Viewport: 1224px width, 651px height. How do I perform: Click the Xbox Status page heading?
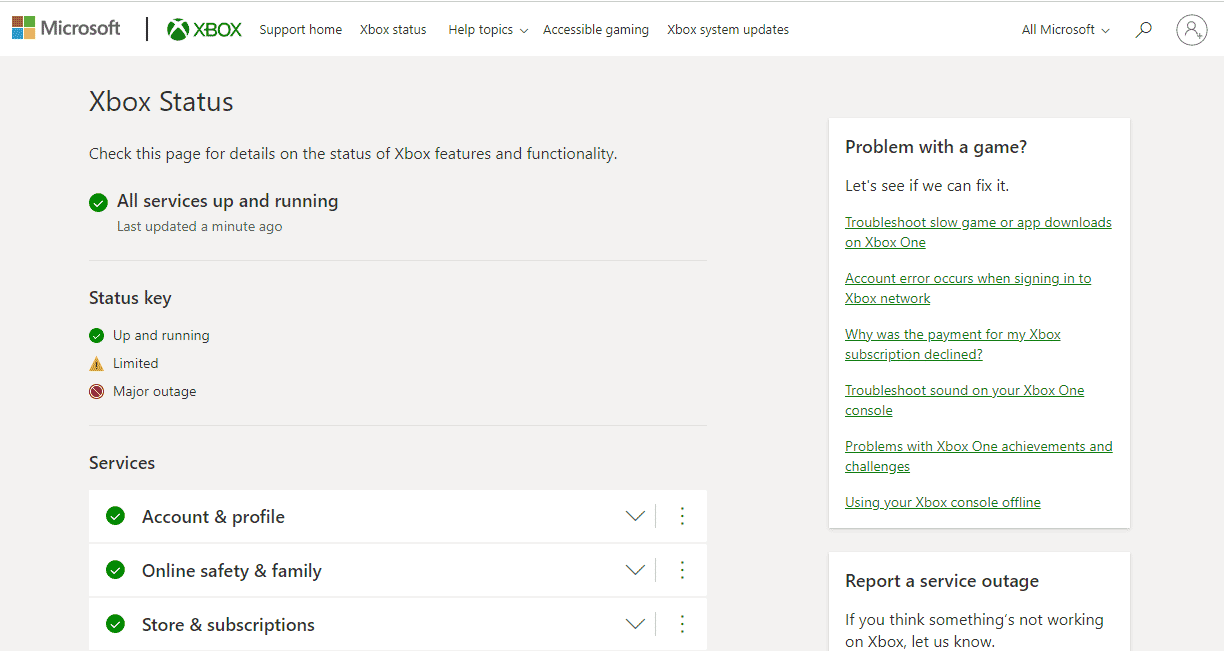(x=161, y=102)
